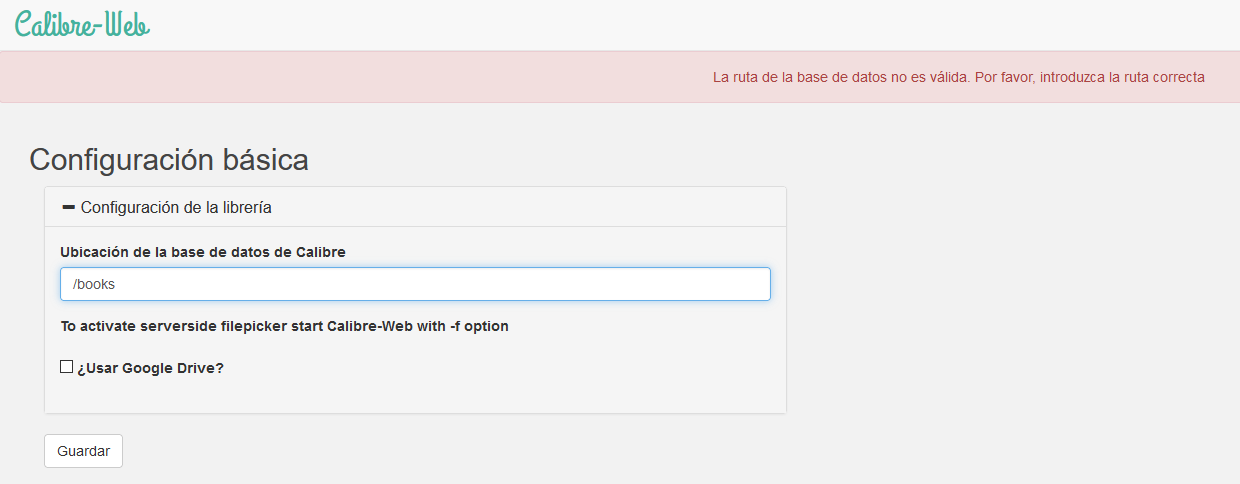Click the 'Configuración de la librería' panel title

(176, 207)
